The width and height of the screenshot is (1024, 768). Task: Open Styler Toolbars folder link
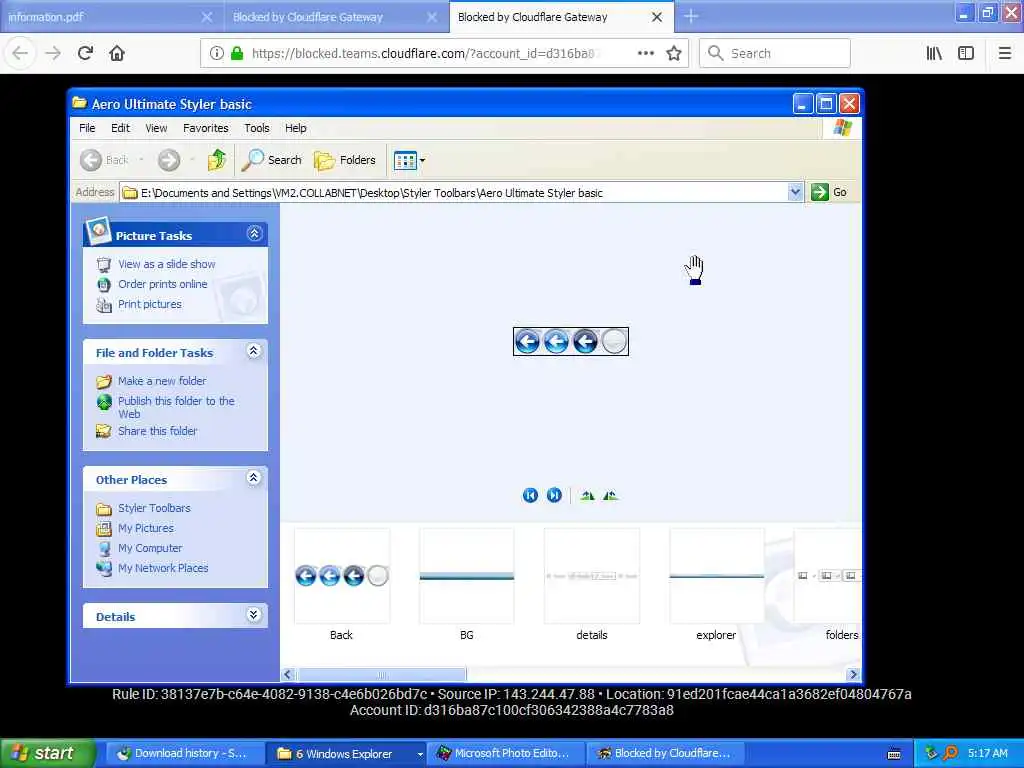pyautogui.click(x=154, y=508)
